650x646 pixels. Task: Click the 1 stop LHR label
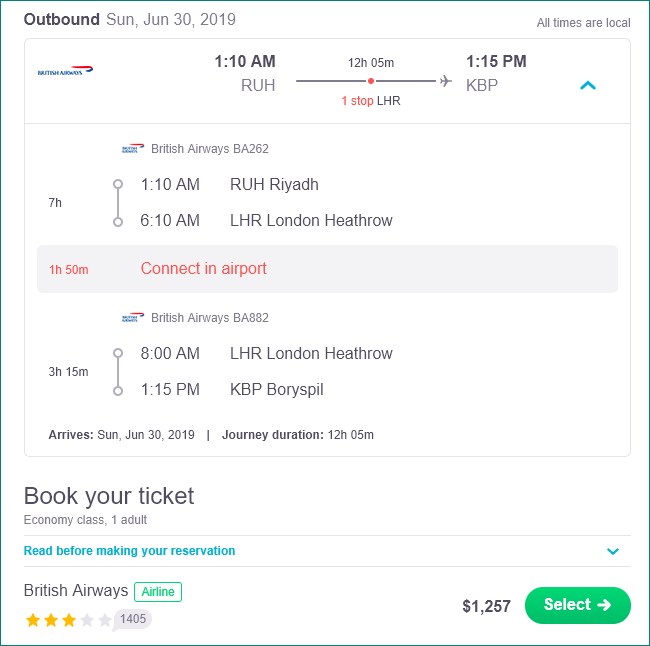pos(371,101)
